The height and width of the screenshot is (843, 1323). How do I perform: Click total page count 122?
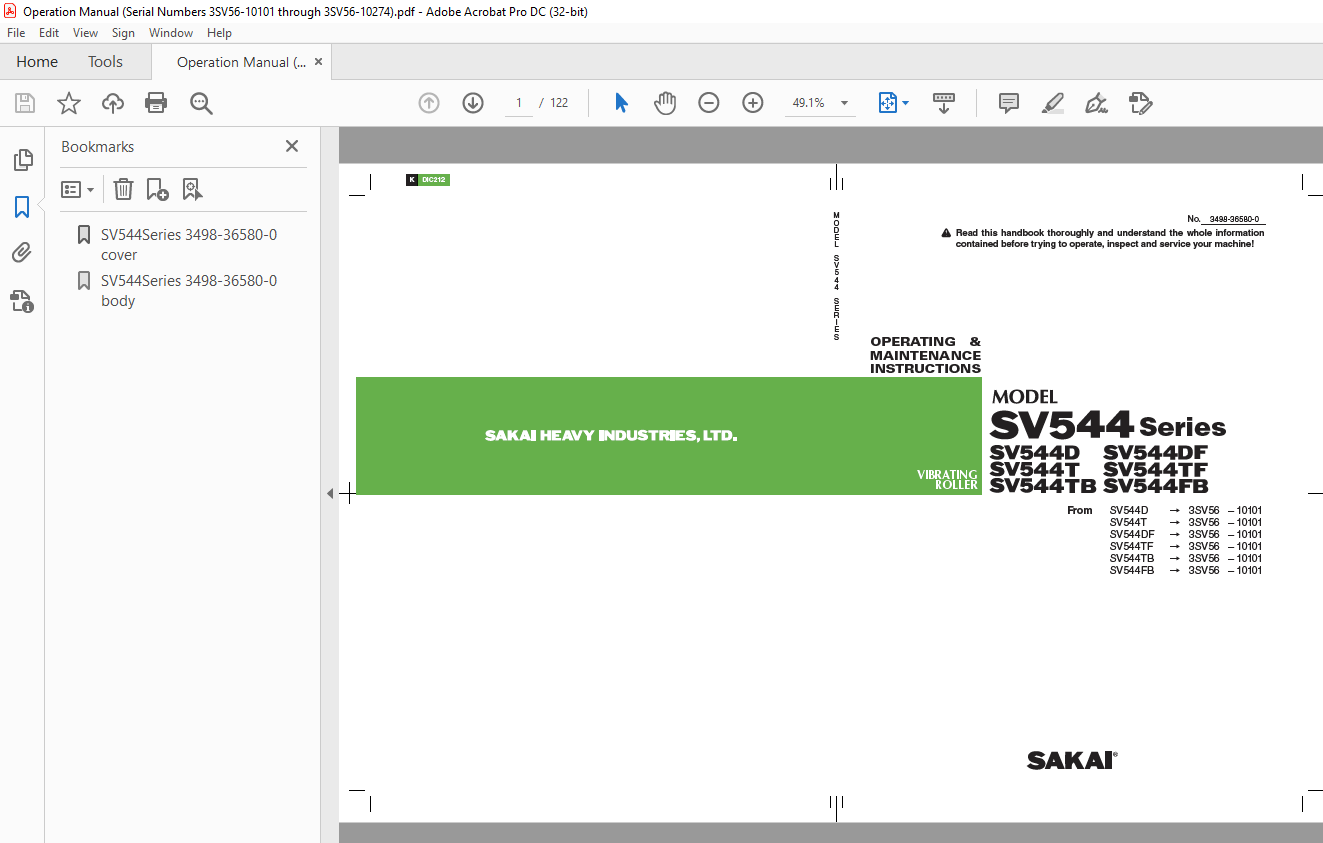559,103
